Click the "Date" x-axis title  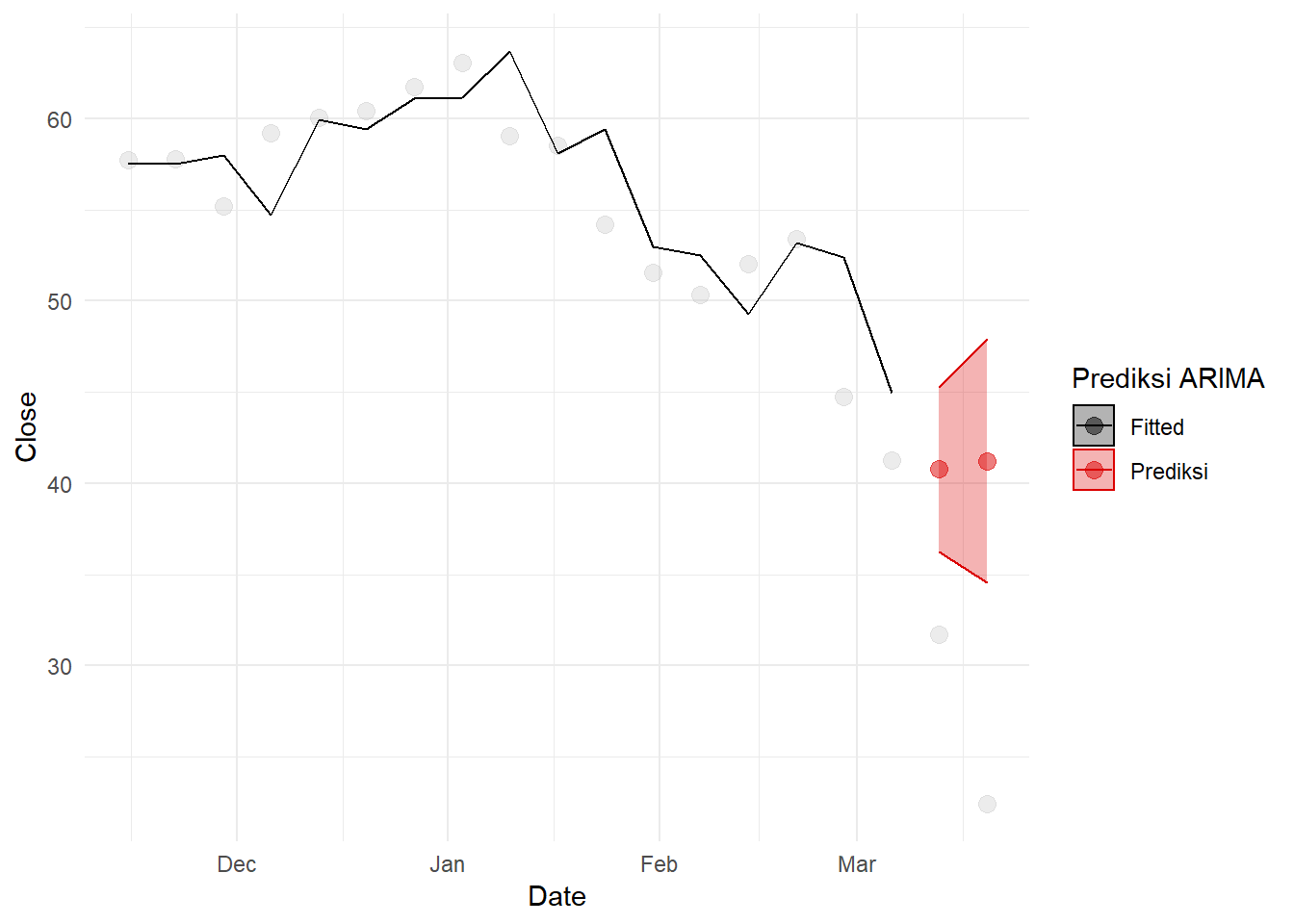(556, 896)
